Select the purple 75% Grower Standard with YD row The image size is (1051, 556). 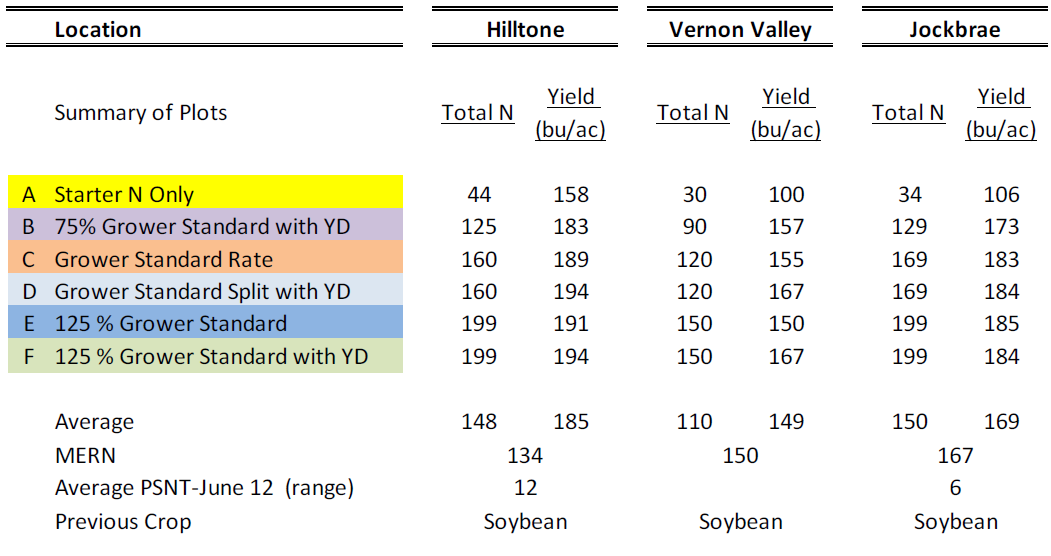tap(202, 227)
